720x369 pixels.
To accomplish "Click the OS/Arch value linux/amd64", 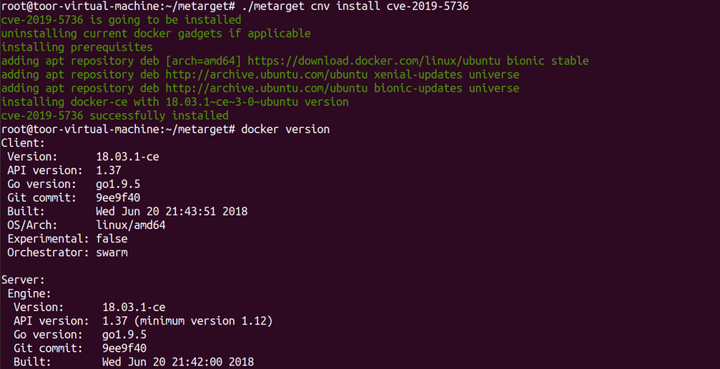I will click(x=130, y=225).
